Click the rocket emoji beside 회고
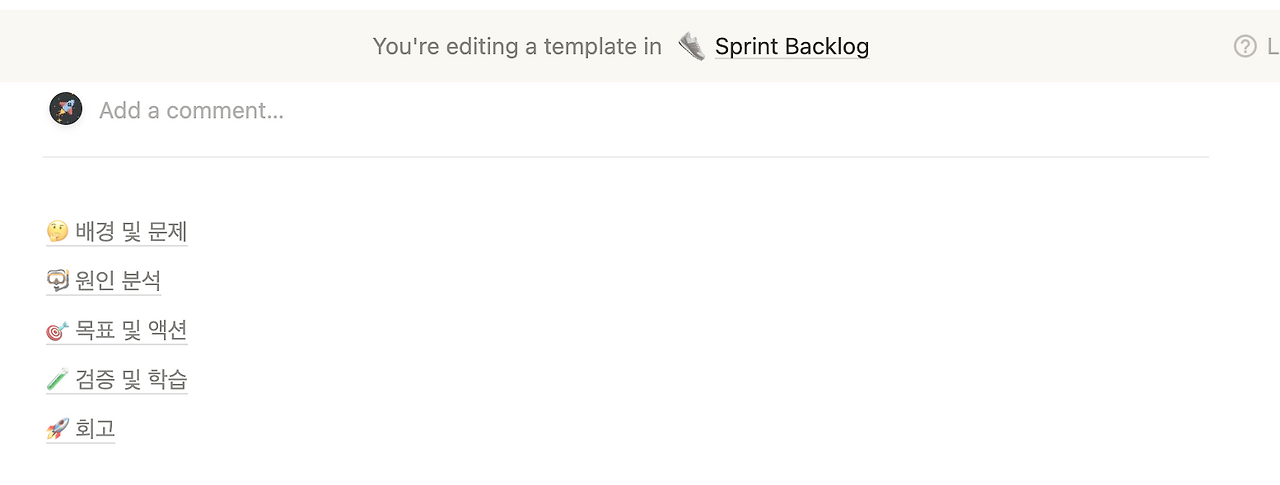 point(57,430)
